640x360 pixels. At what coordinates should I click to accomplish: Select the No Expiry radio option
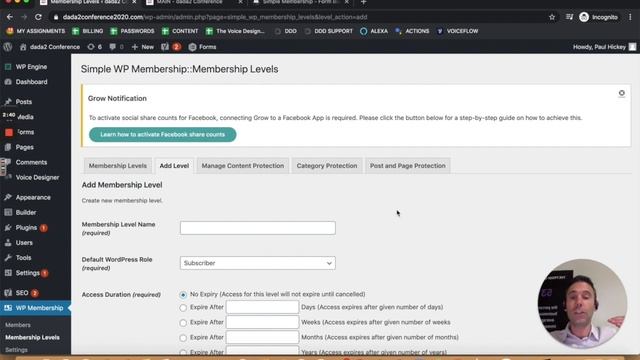183,295
